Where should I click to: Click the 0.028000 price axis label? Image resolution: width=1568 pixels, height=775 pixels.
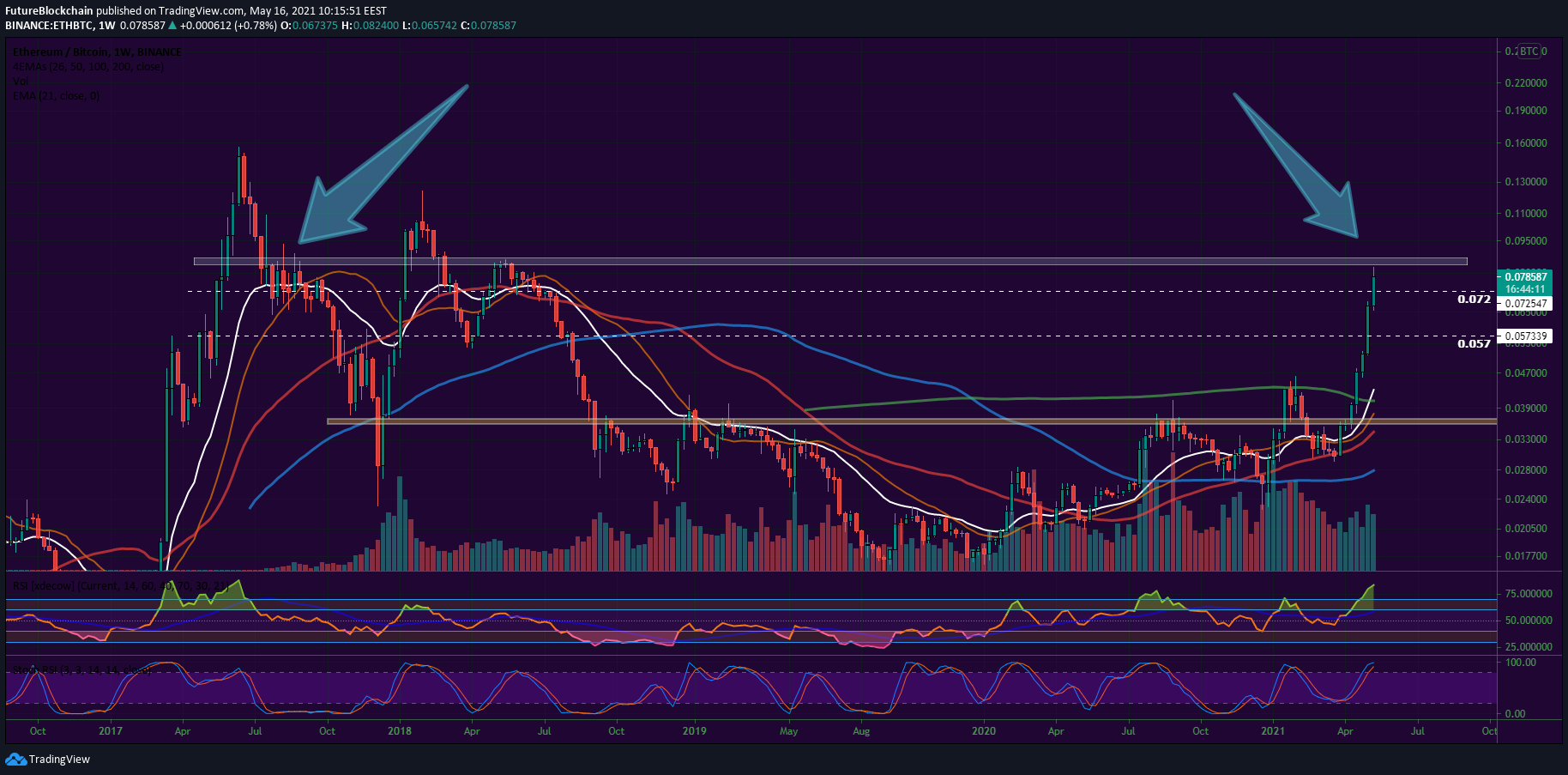pos(1526,470)
